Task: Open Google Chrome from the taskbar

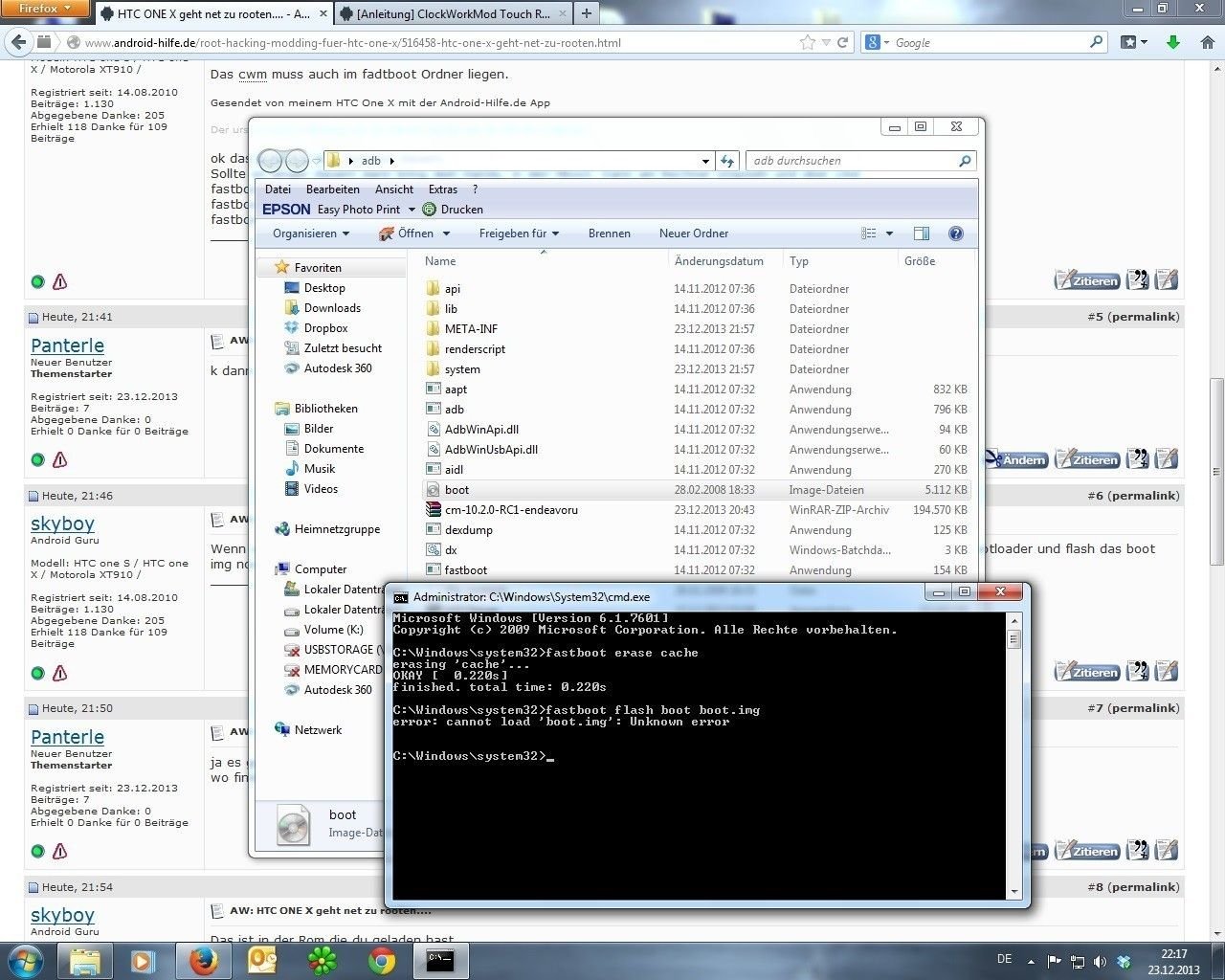Action: coord(381,960)
